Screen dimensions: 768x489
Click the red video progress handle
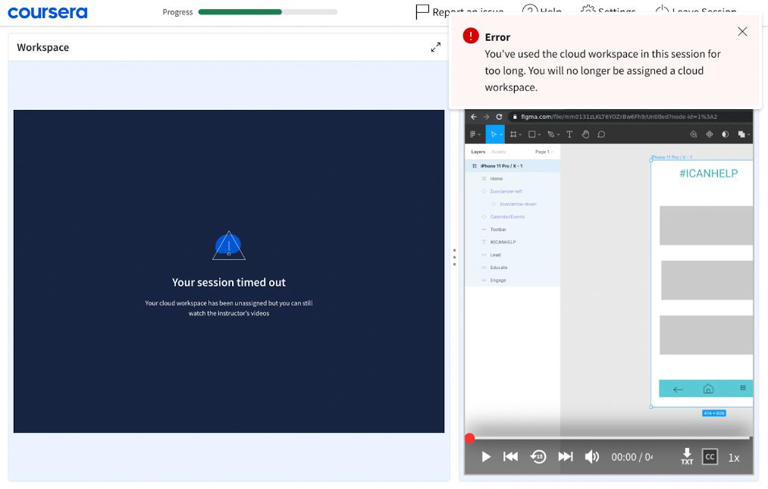coord(470,438)
